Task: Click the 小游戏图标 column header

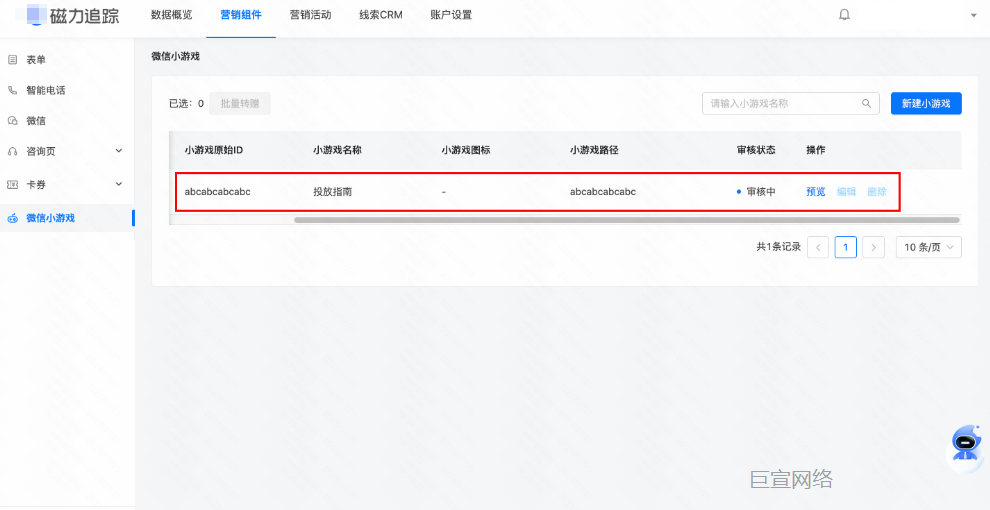Action: click(466, 150)
